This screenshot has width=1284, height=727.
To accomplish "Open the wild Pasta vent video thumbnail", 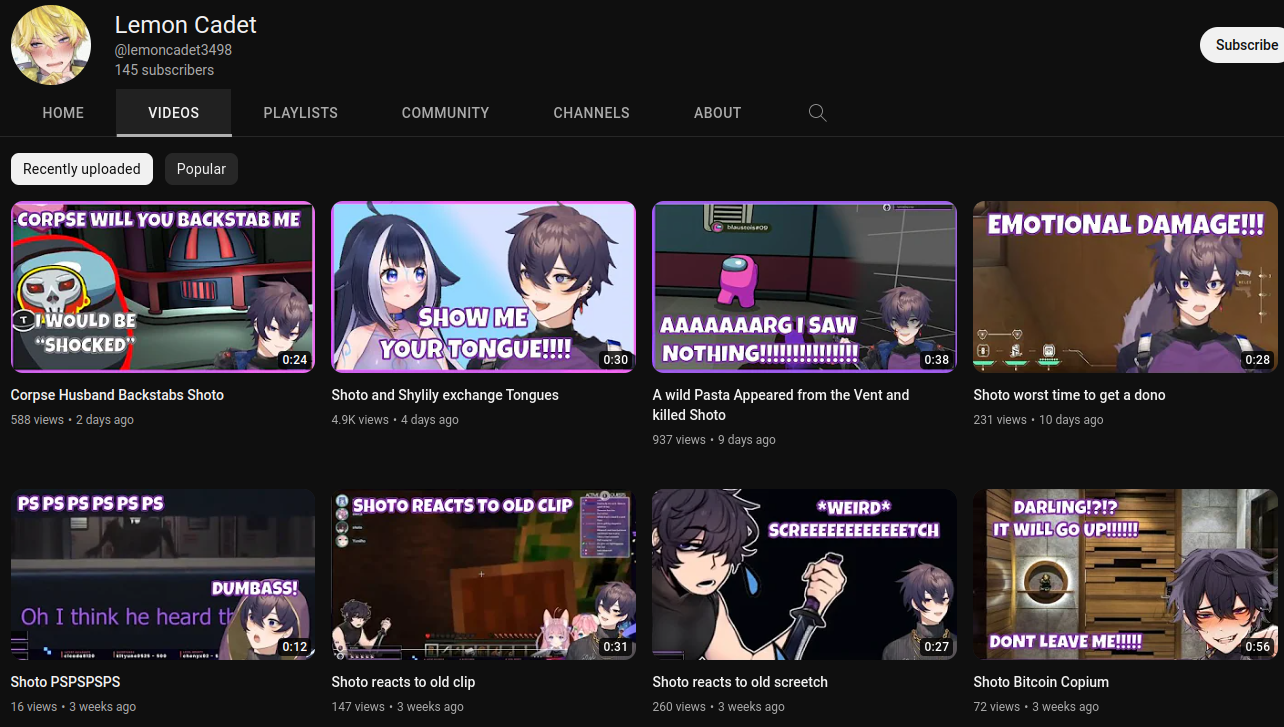I will (x=805, y=287).
